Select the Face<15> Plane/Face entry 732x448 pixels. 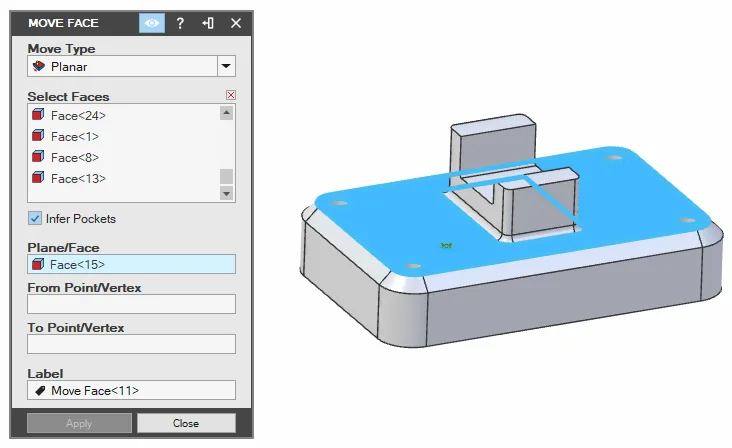[132, 264]
